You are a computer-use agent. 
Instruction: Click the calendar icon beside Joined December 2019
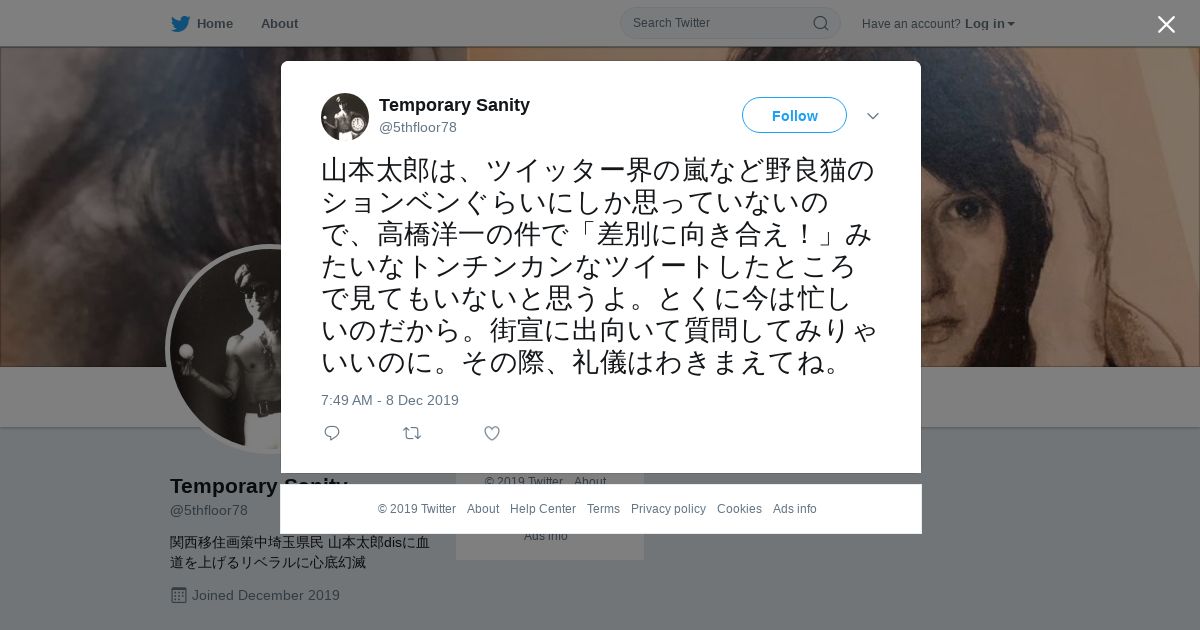(x=179, y=595)
